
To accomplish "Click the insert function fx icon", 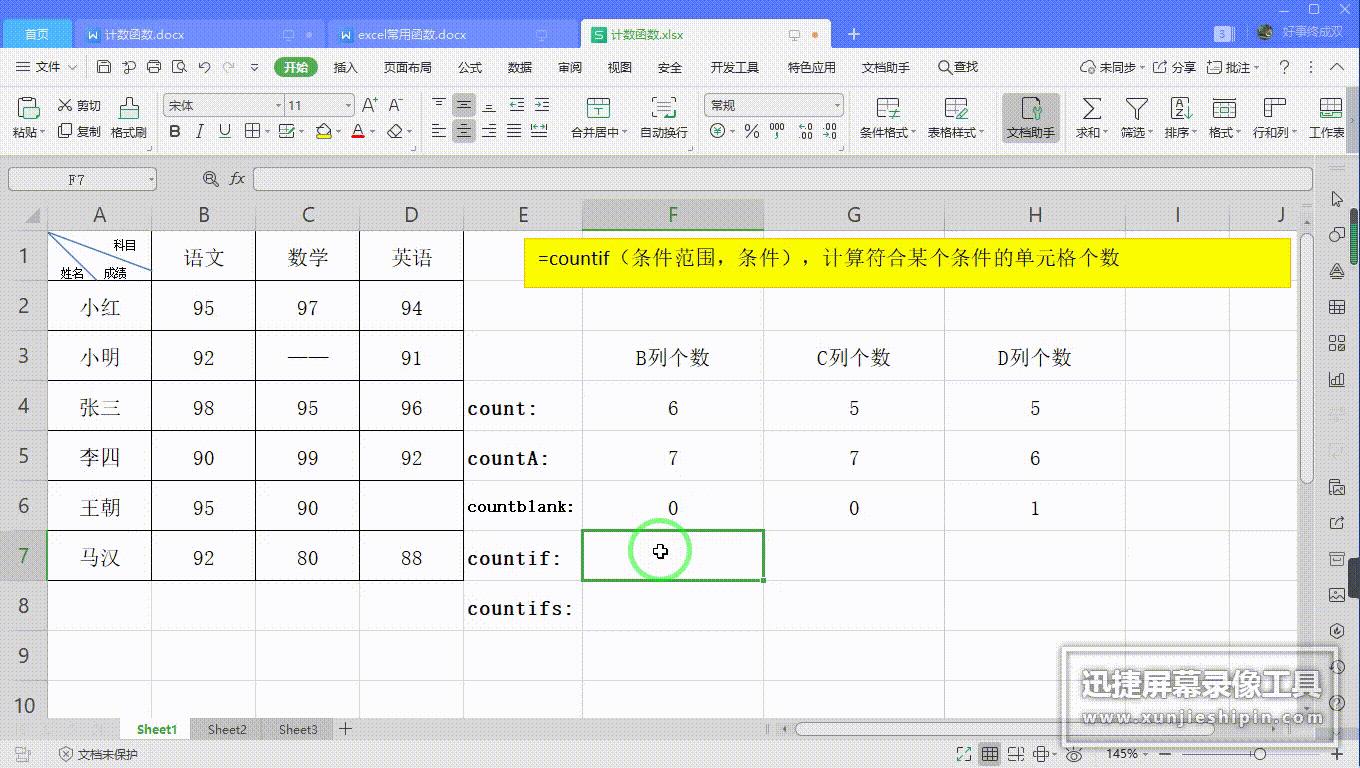I will 237,178.
